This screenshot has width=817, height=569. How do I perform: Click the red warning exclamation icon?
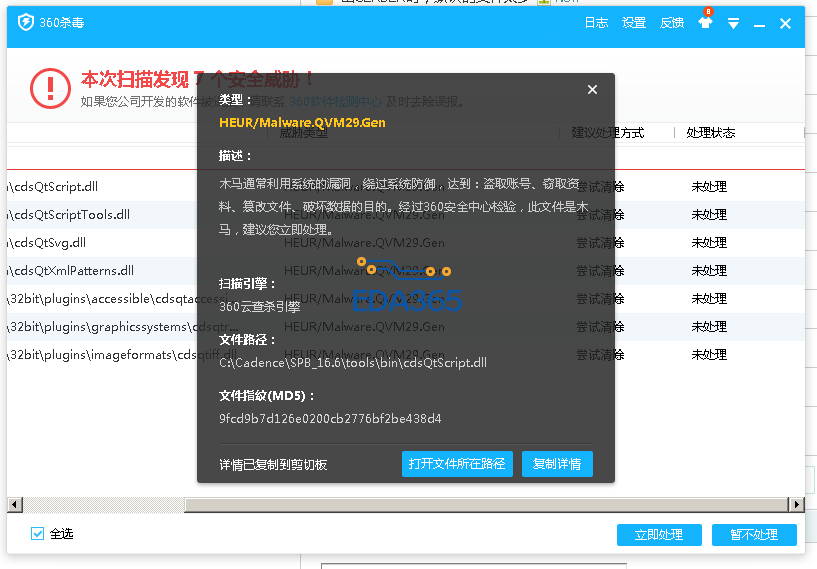[51, 89]
